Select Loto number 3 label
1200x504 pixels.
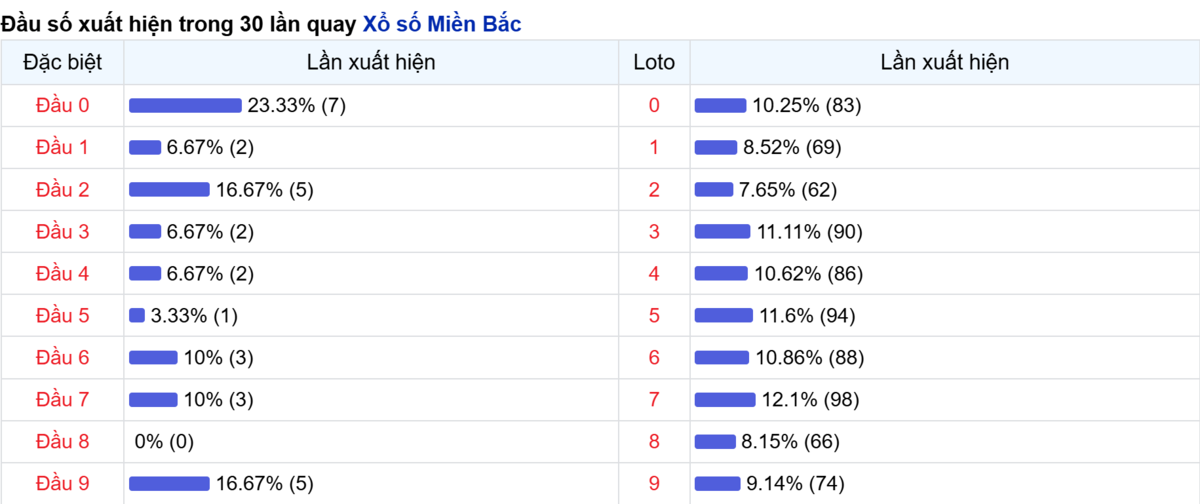pyautogui.click(x=654, y=231)
